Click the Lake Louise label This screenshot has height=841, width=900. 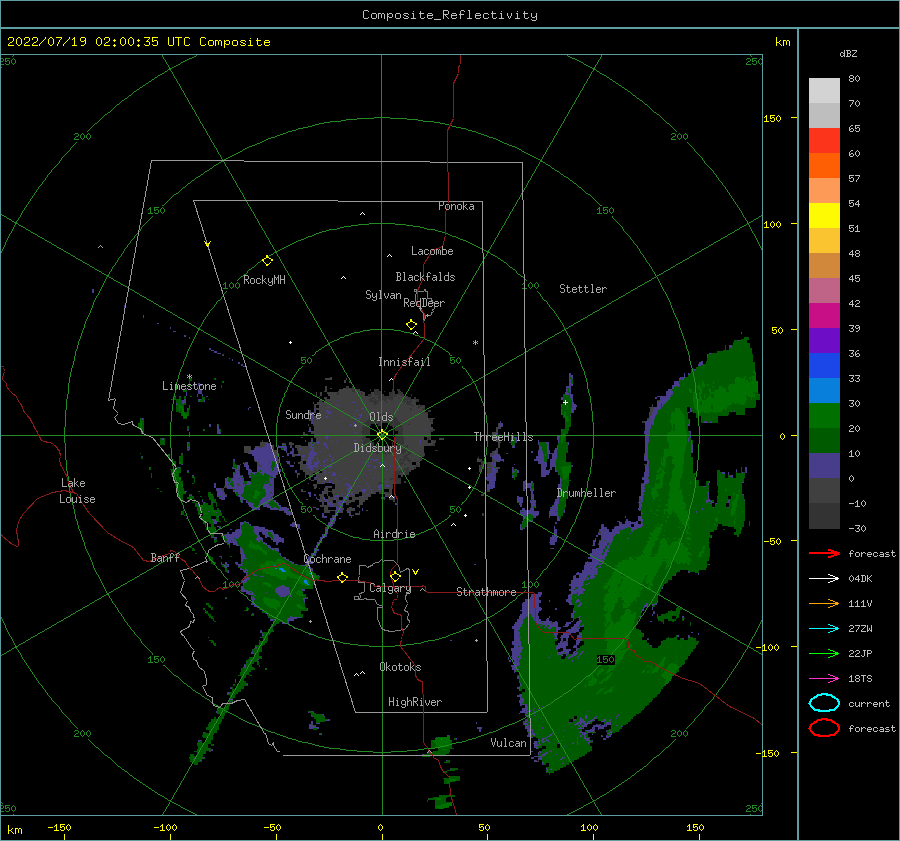pos(77,491)
